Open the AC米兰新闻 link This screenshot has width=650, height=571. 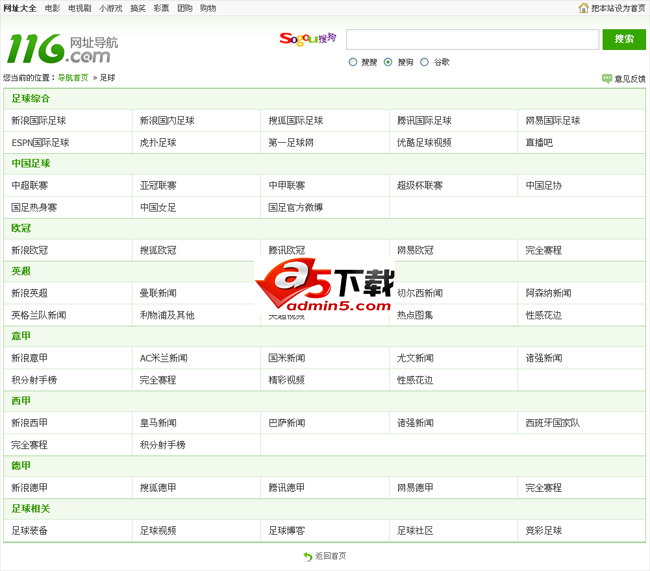[x=163, y=358]
